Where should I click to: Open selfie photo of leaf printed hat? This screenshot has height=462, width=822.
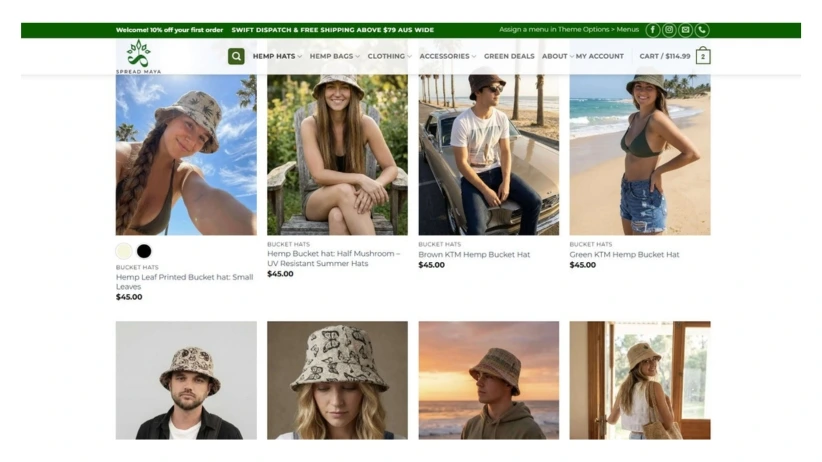[186, 155]
